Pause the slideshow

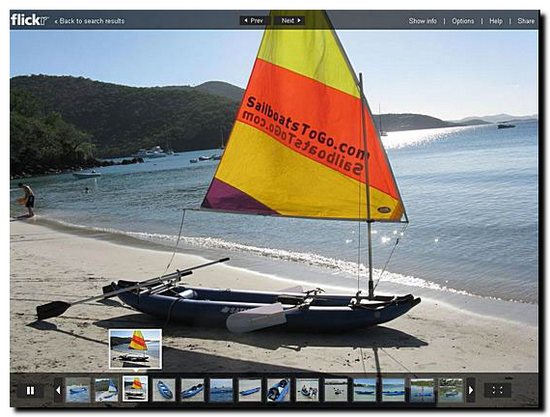tap(31, 390)
